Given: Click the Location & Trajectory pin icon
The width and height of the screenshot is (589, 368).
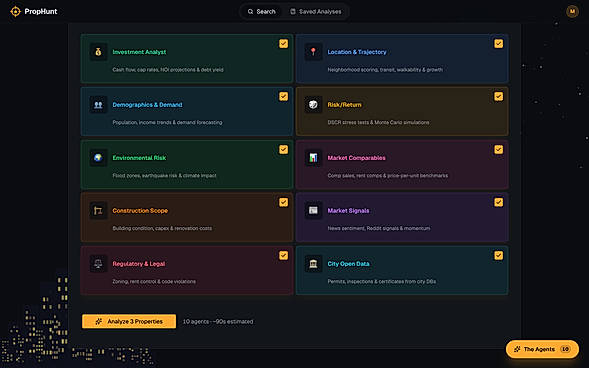Looking at the screenshot, I should click(313, 52).
